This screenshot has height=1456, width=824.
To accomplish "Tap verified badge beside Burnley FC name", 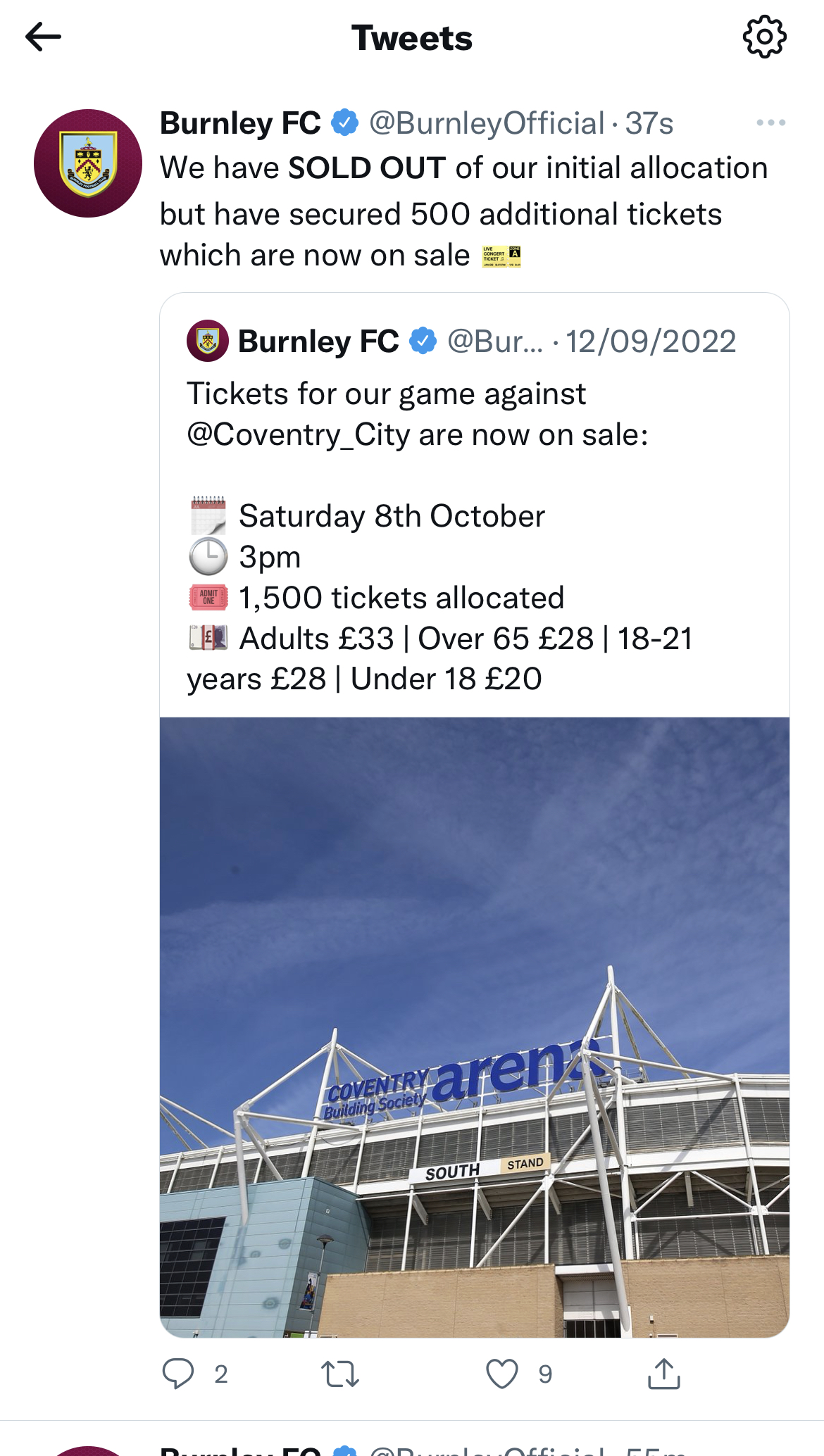I will (345, 123).
